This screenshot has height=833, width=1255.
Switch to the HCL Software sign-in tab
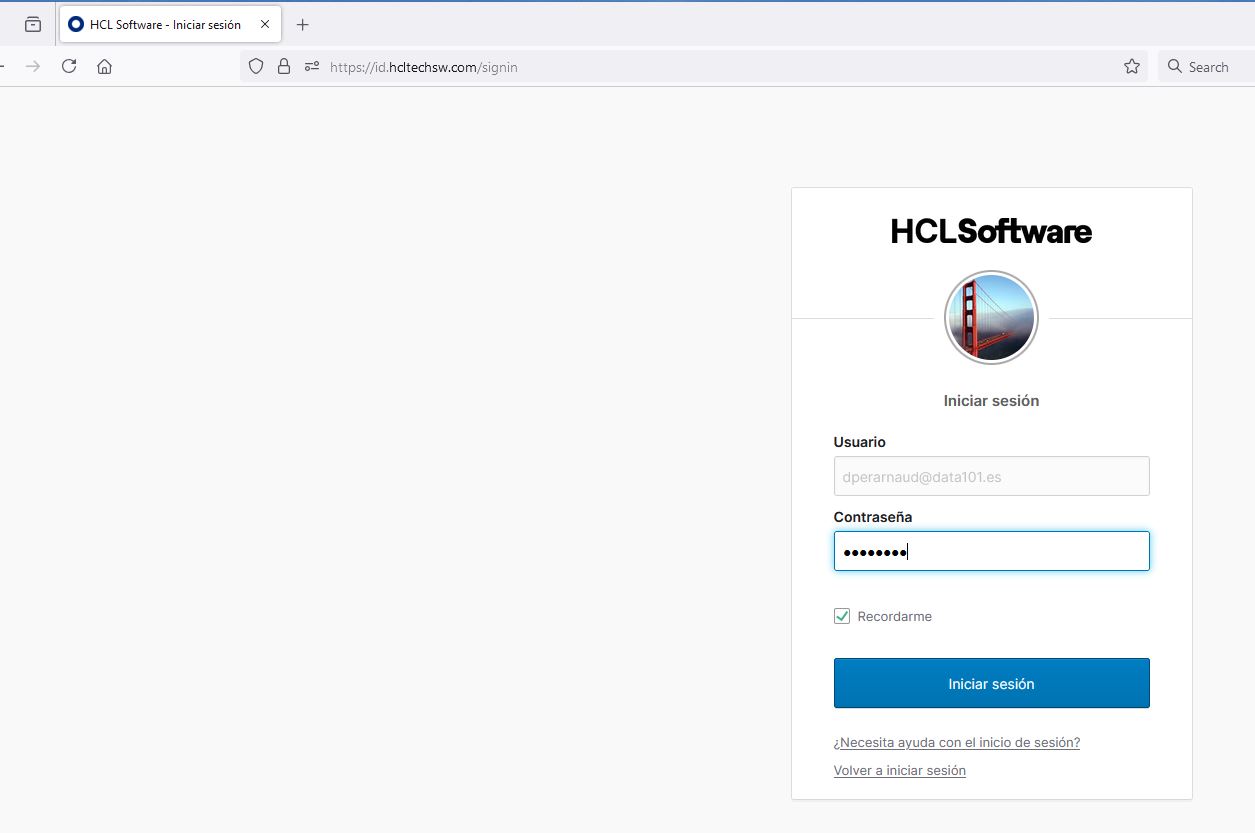160,23
